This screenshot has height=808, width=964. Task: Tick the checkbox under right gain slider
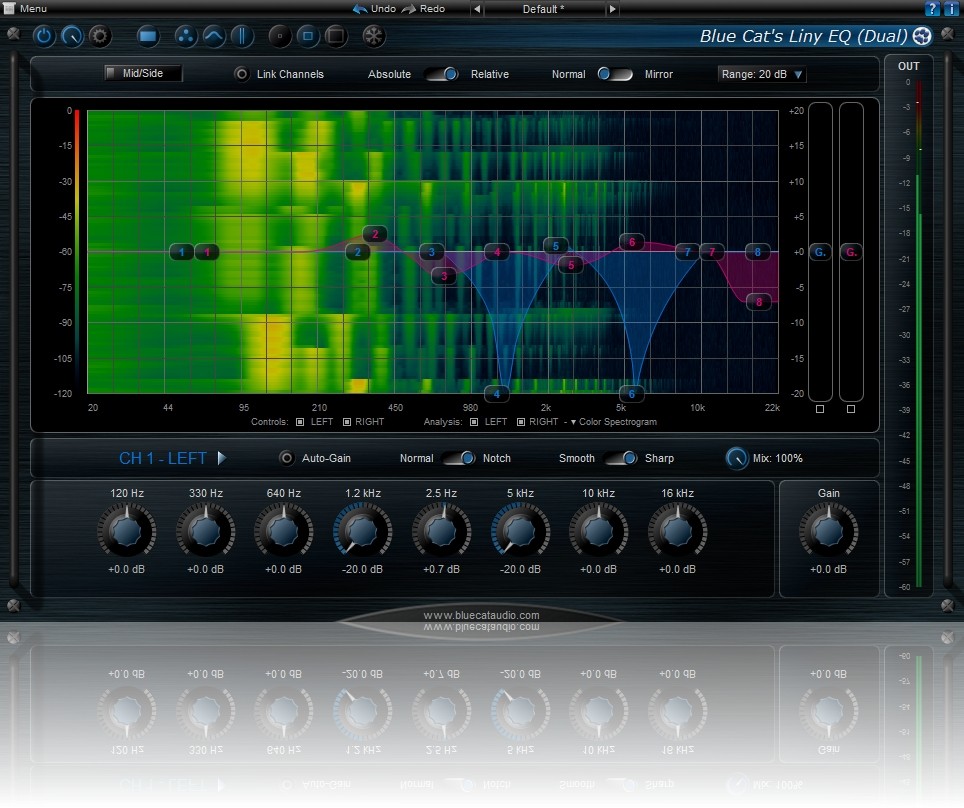(851, 409)
